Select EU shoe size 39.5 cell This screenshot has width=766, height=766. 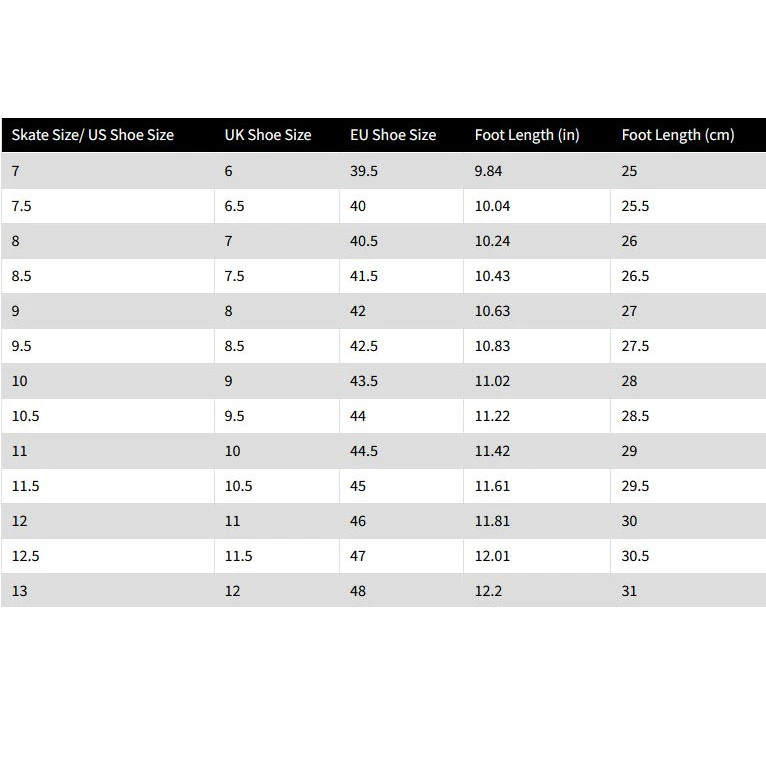point(364,171)
